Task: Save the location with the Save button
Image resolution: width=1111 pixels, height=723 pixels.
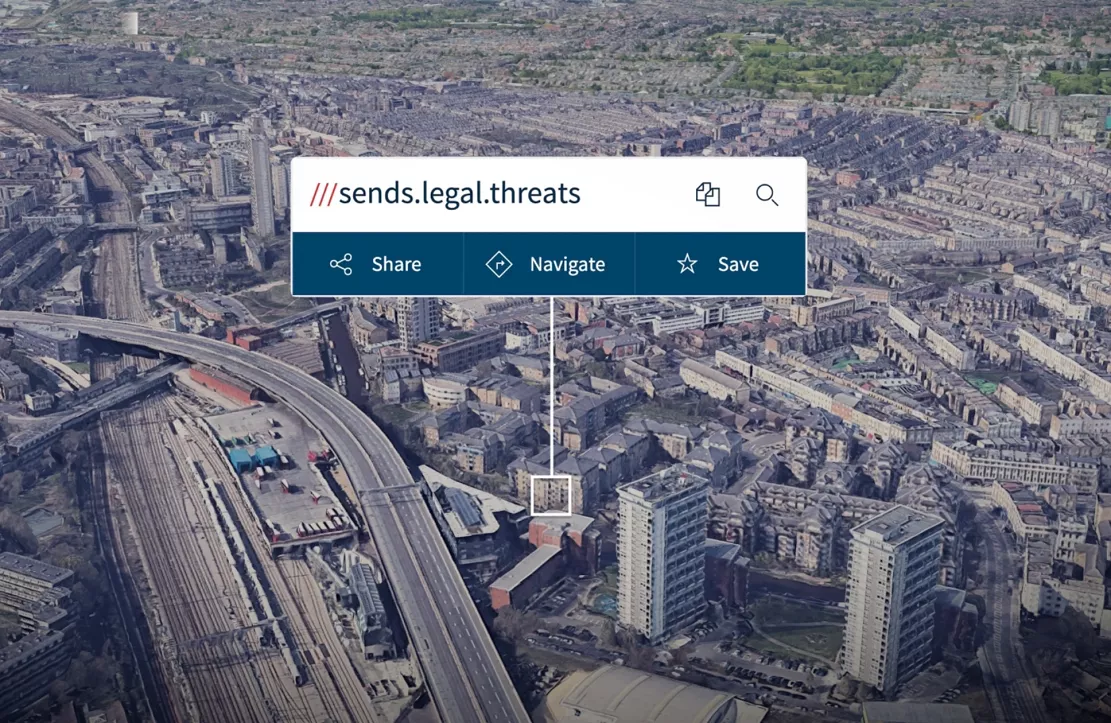Action: coord(720,264)
